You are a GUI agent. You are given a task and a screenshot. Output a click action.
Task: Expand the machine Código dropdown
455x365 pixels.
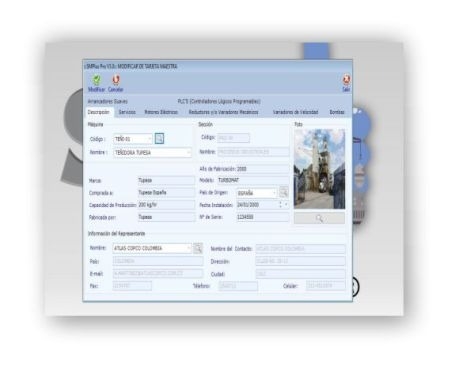point(149,139)
